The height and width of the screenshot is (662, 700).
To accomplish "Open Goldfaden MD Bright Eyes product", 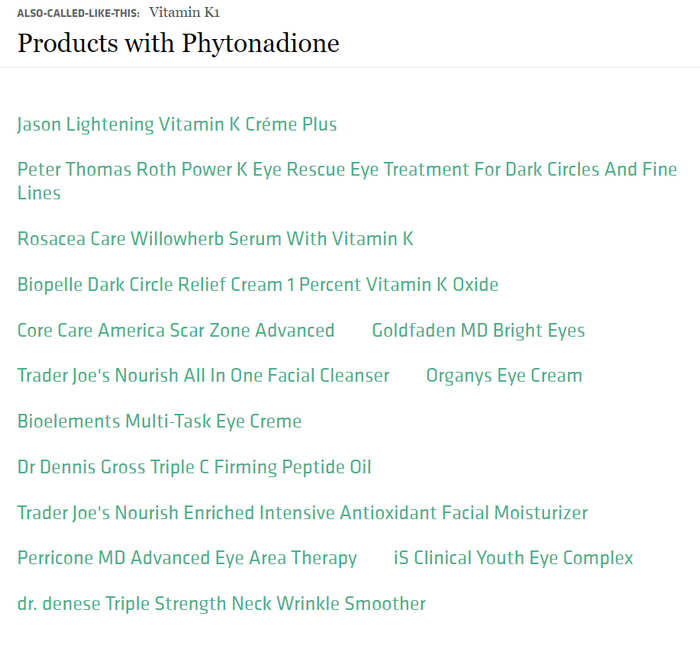I will [x=478, y=331].
